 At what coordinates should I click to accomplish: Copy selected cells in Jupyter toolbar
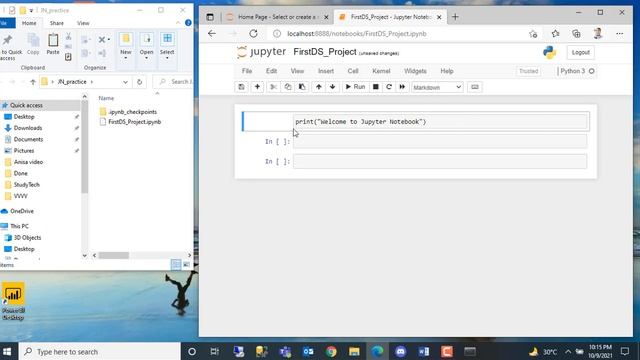click(x=288, y=87)
